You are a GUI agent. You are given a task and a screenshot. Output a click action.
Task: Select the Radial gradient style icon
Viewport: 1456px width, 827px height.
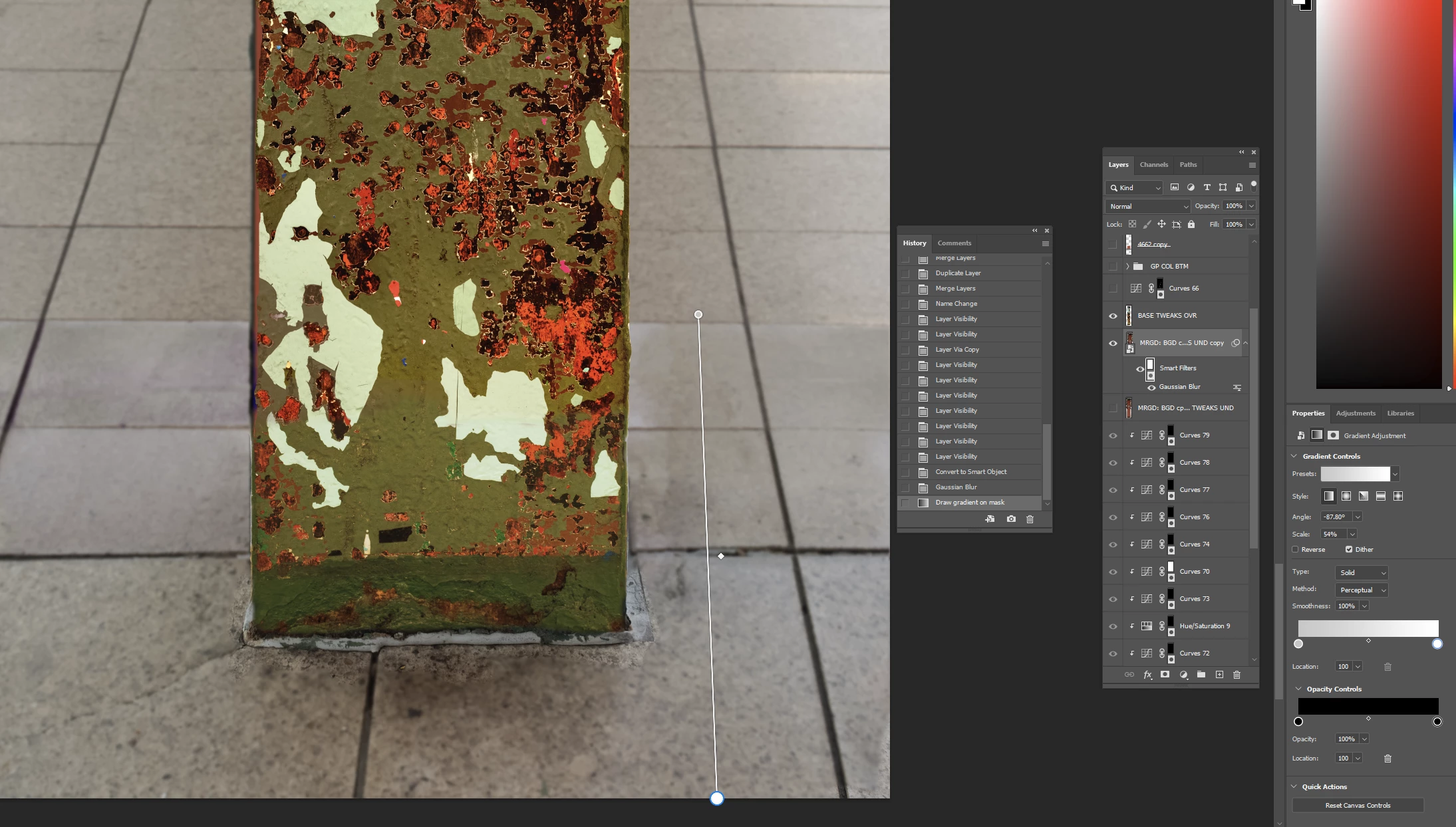[1346, 496]
